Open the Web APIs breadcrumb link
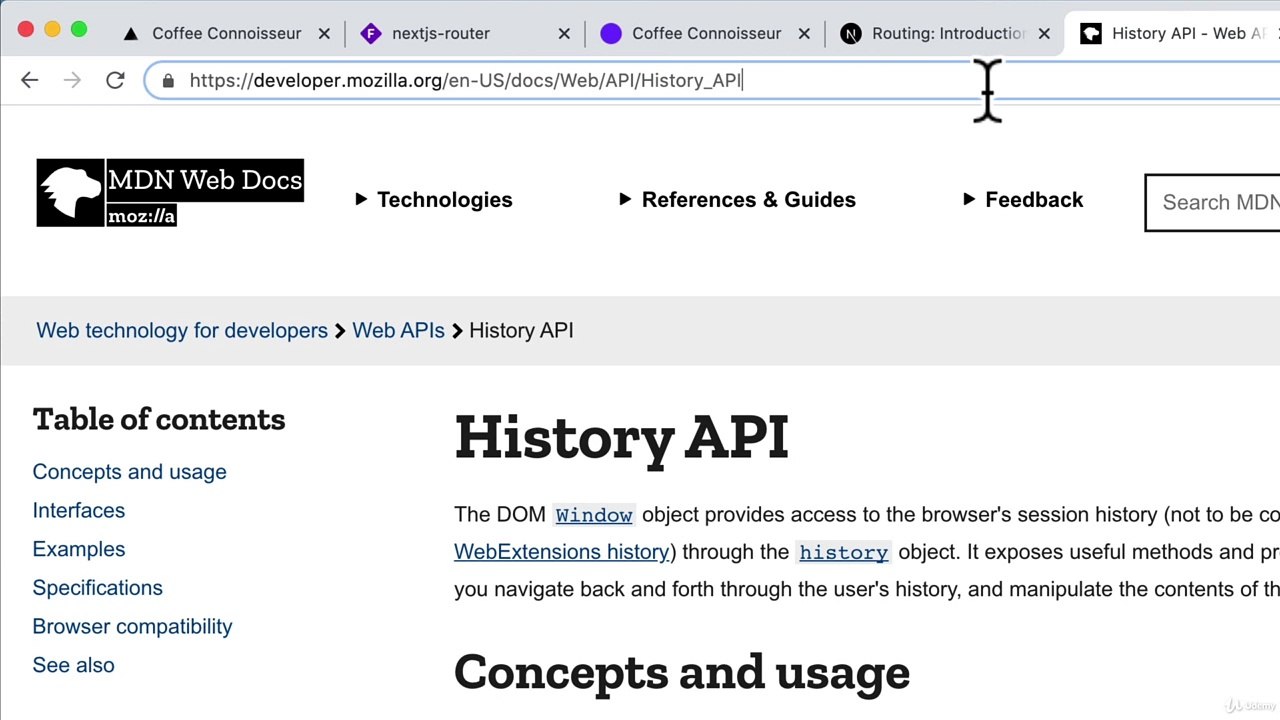The height and width of the screenshot is (720, 1280). [398, 330]
